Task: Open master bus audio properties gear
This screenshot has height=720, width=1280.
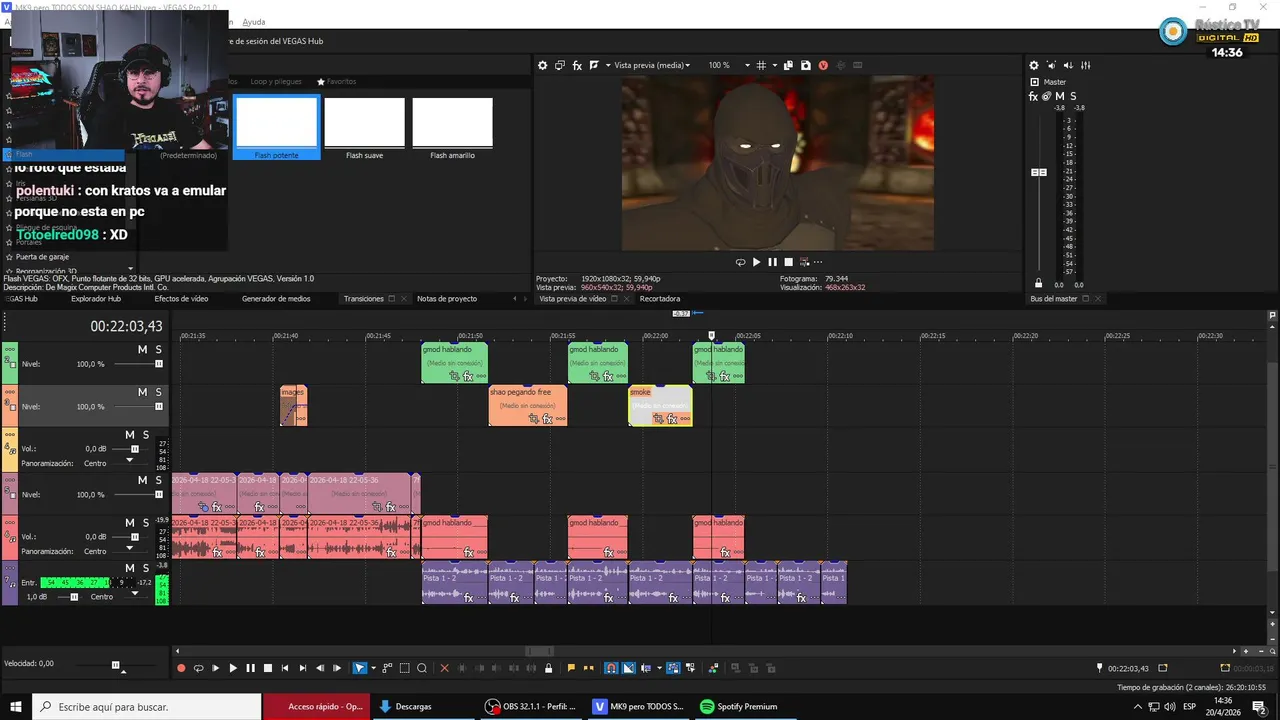Action: tap(1034, 65)
